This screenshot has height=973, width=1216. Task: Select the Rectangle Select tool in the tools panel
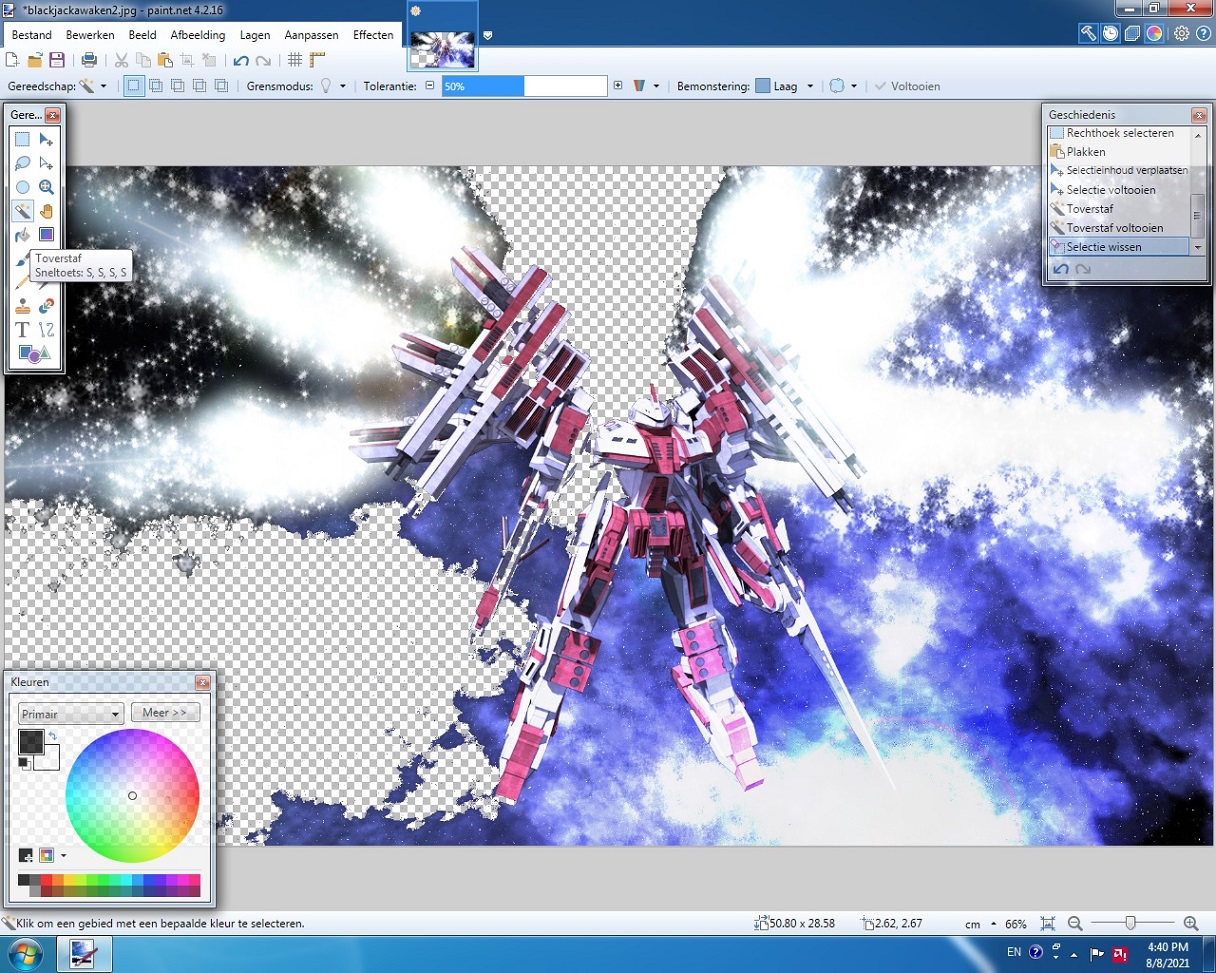pyautogui.click(x=22, y=140)
